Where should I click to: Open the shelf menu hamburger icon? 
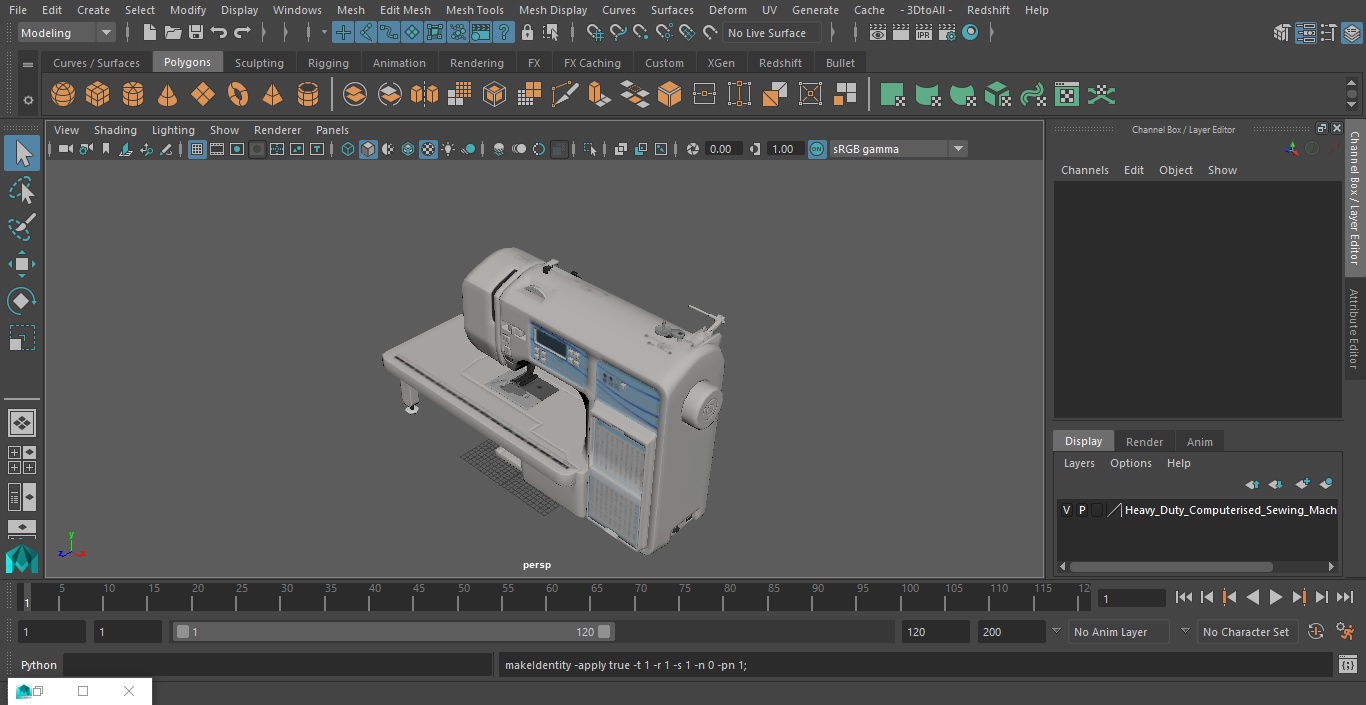pyautogui.click(x=28, y=65)
